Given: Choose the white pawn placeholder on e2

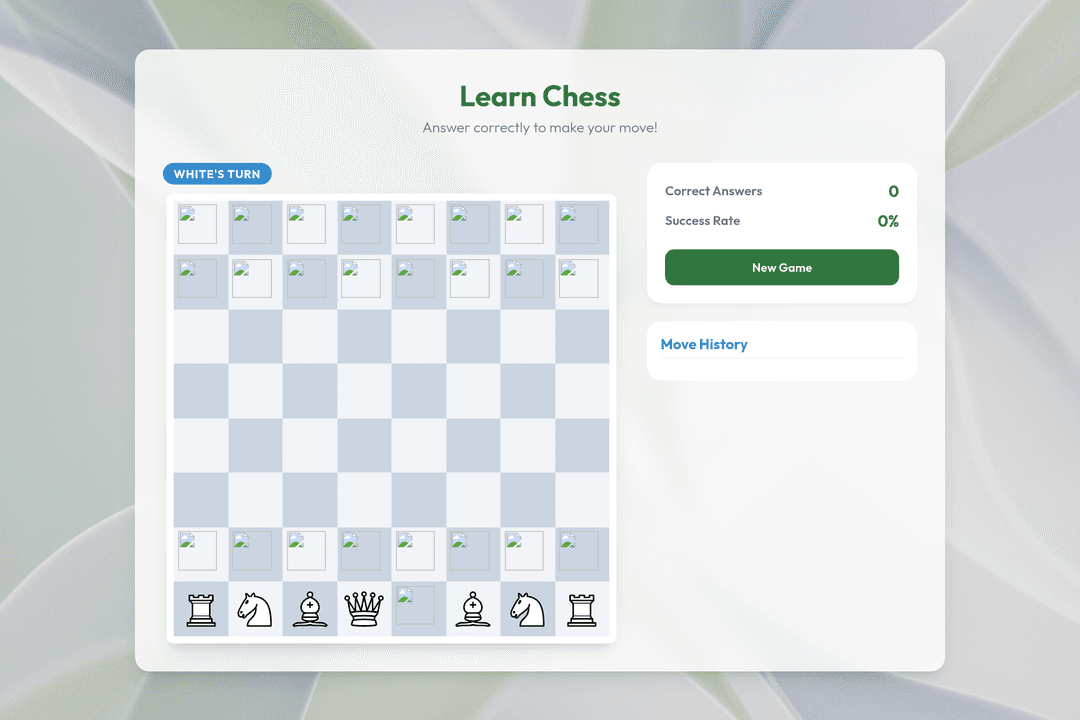Looking at the screenshot, I should [415, 551].
